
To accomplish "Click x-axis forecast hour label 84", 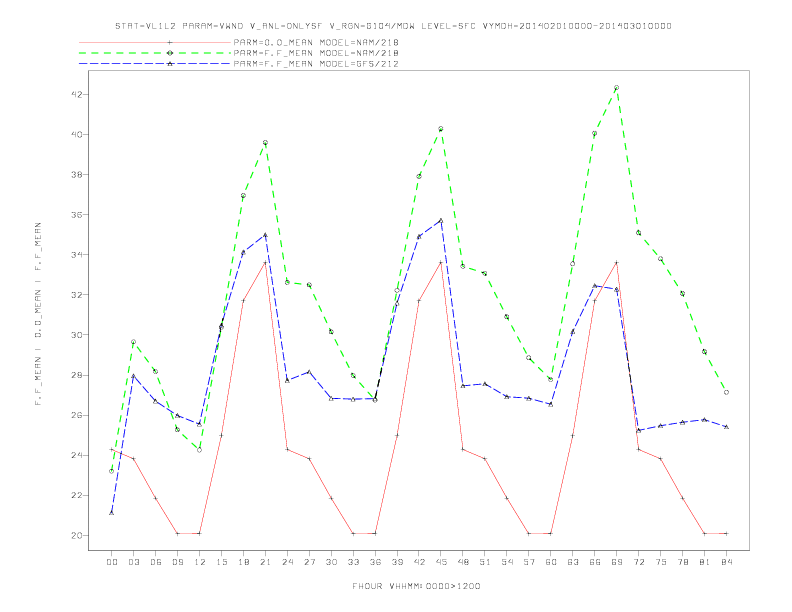I will [x=726, y=562].
